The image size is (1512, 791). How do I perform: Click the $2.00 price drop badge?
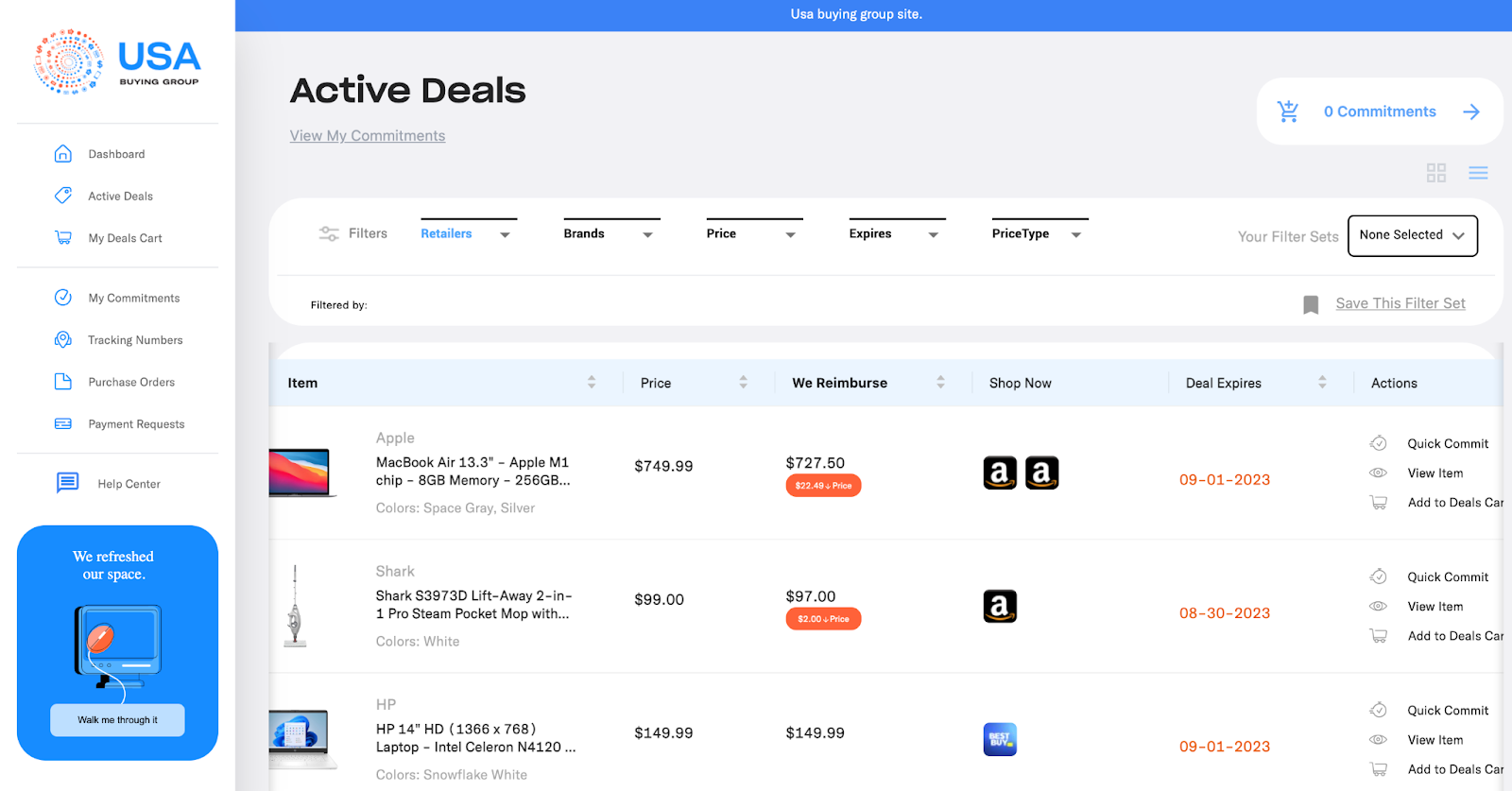pos(823,619)
